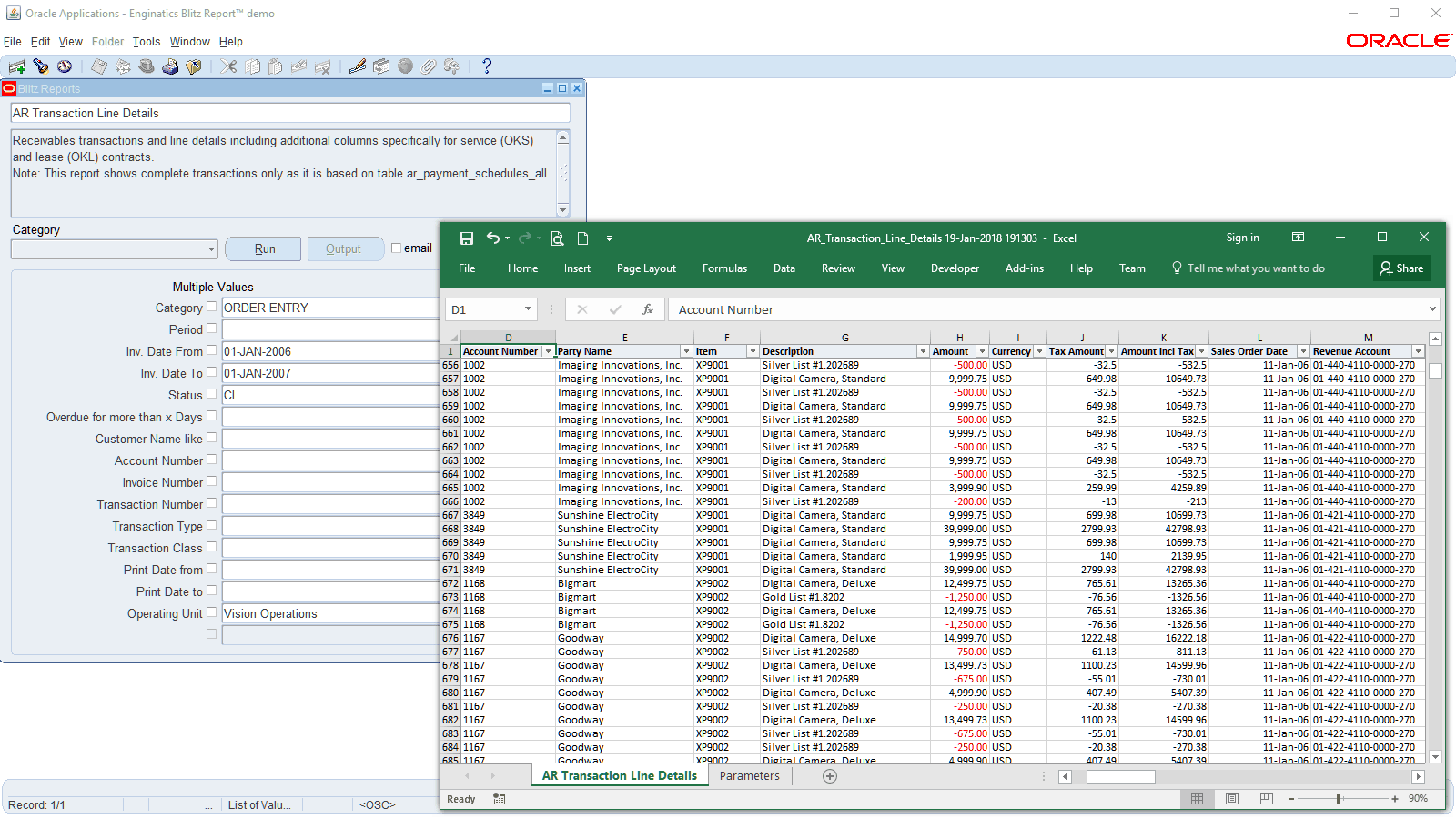Add a new sheet with plus icon
The width and height of the screenshot is (1456, 819).
point(830,776)
